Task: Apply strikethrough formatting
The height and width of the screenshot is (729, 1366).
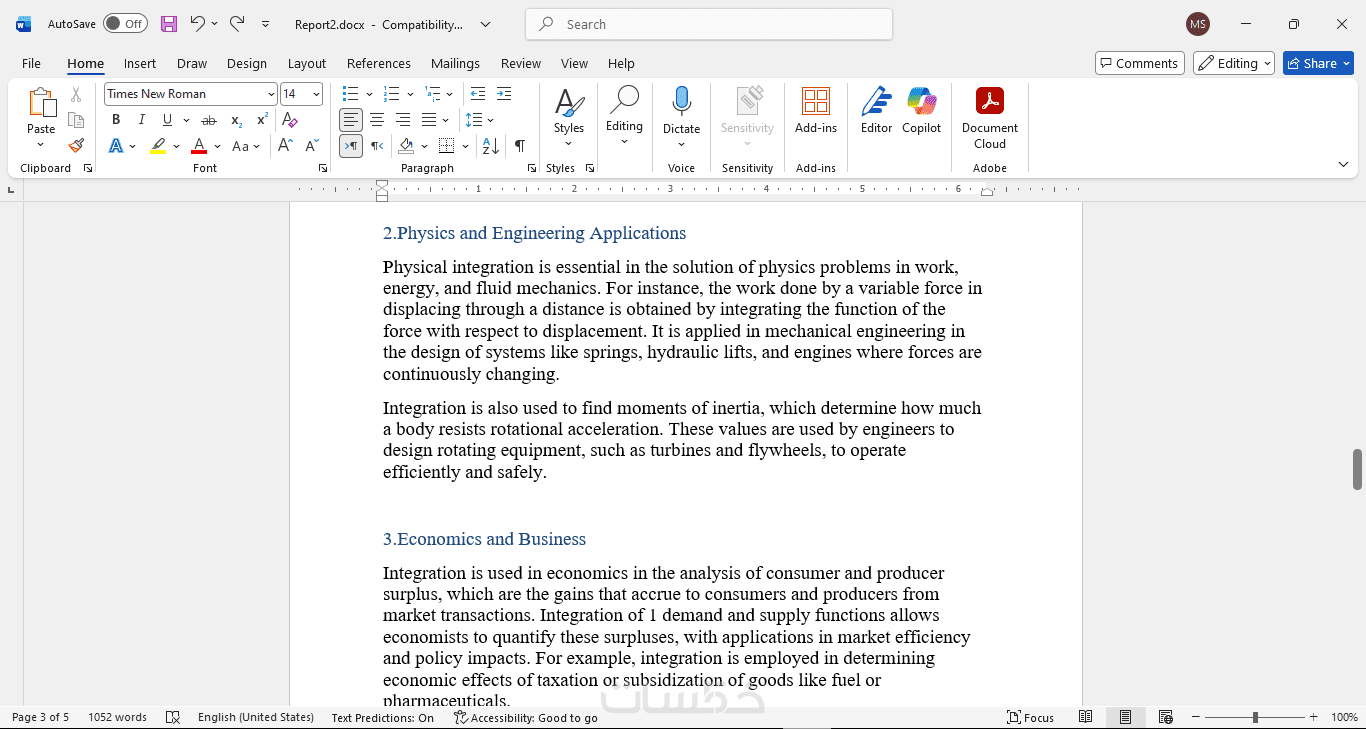Action: [x=209, y=120]
